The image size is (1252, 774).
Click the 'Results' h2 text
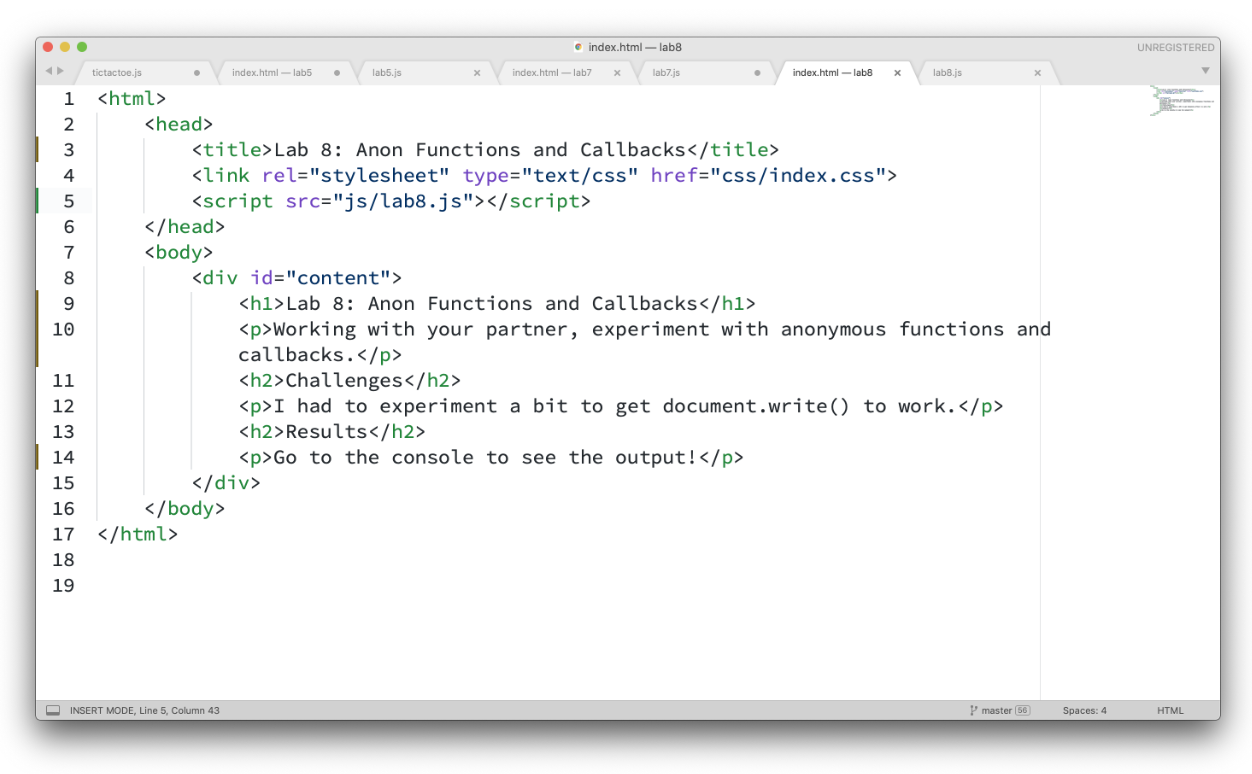point(327,432)
